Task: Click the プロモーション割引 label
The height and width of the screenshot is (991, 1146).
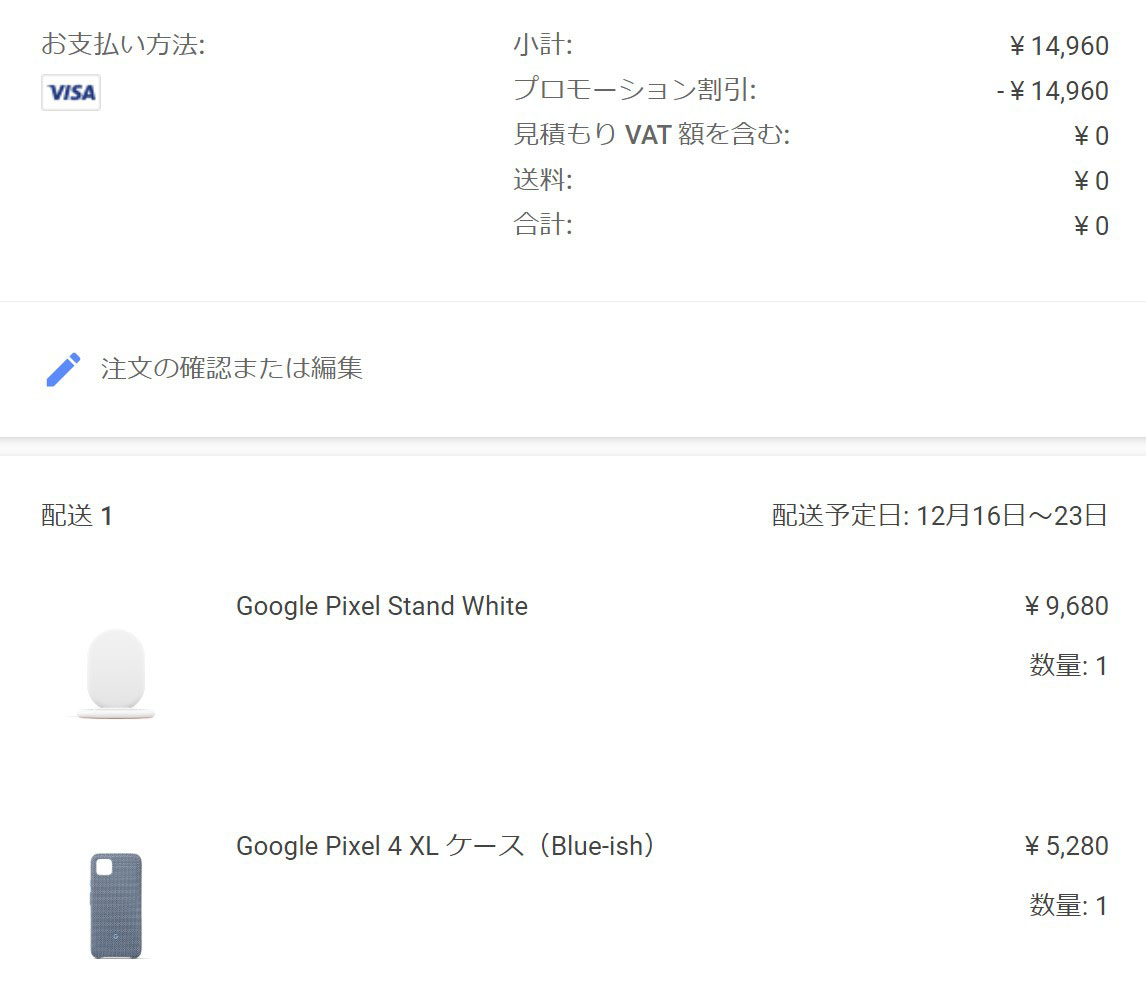Action: point(634,89)
